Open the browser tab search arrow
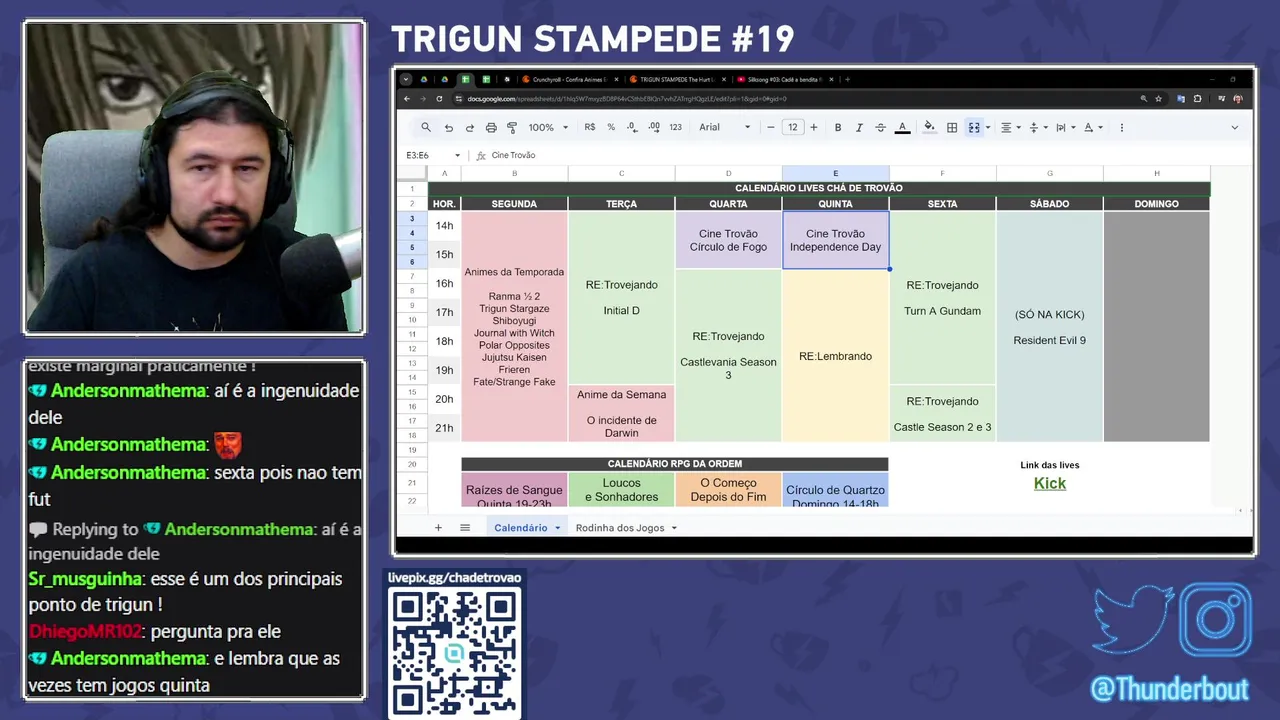 point(406,79)
